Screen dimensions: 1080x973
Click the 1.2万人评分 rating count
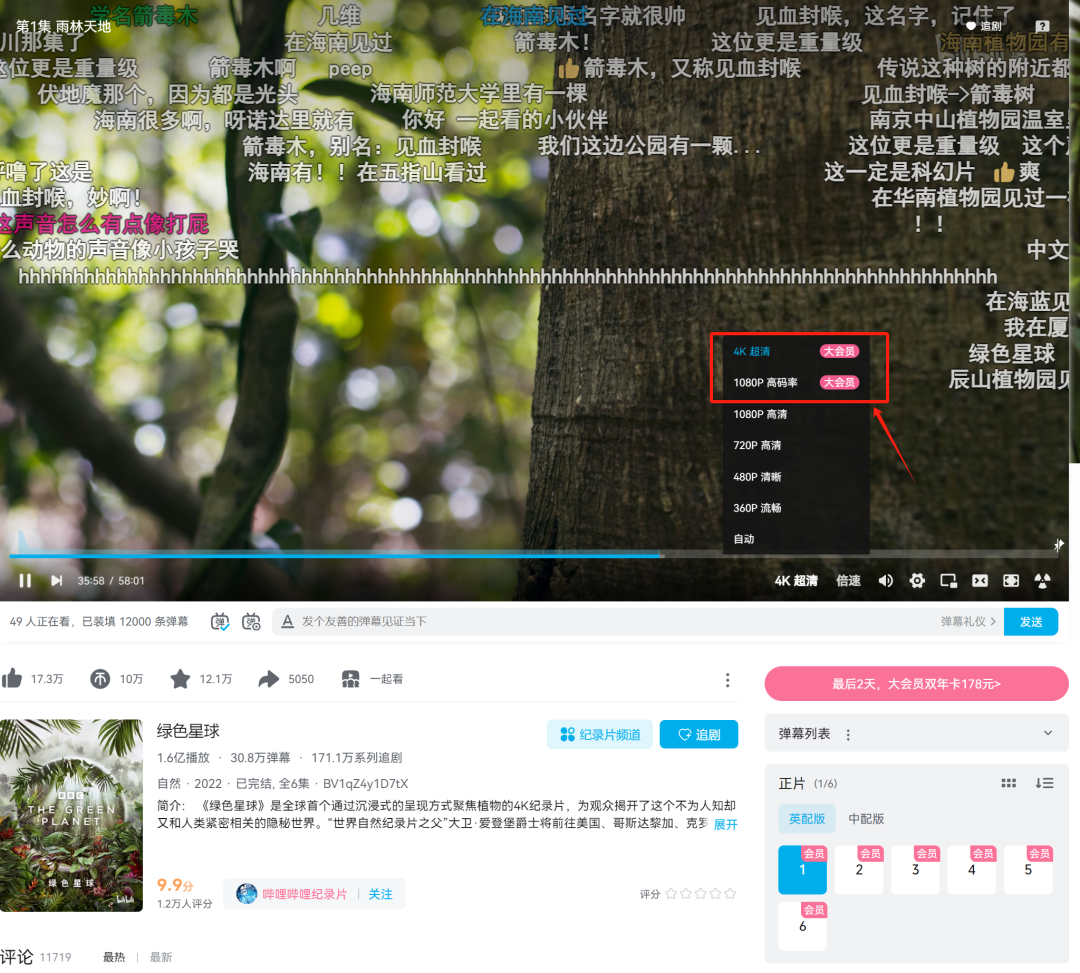[185, 903]
